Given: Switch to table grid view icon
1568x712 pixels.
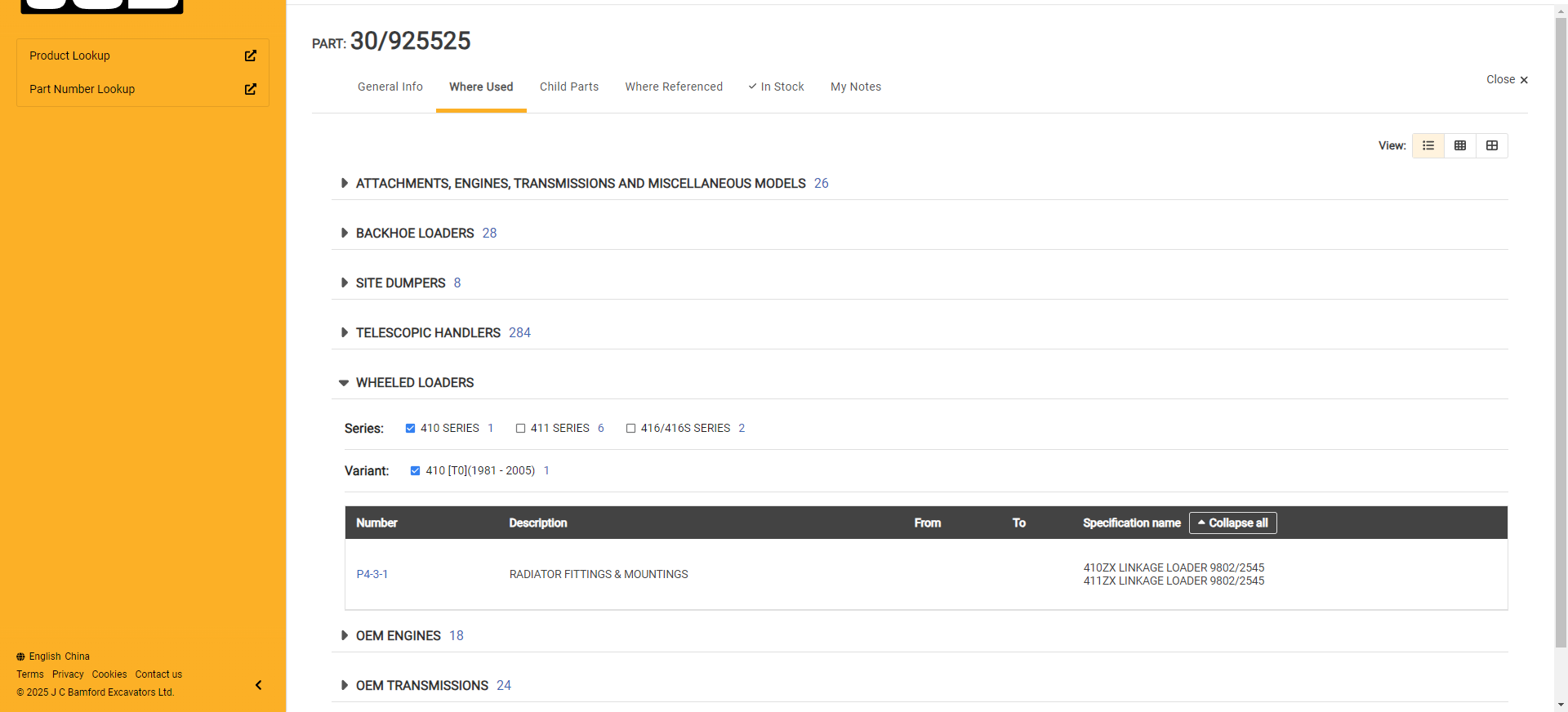Looking at the screenshot, I should pos(1460,145).
